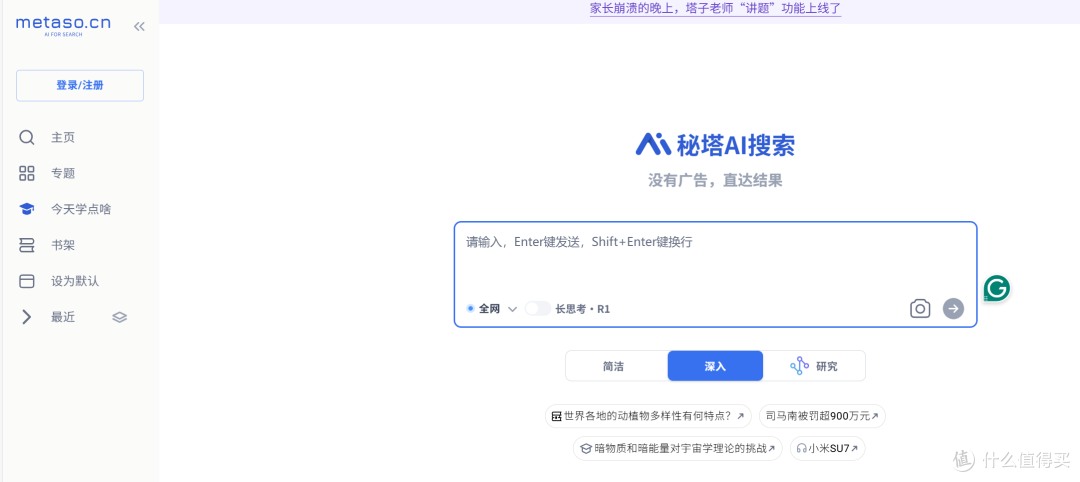Viewport: 1080px width, 482px height.
Task: Upload image with camera icon
Action: coord(920,308)
